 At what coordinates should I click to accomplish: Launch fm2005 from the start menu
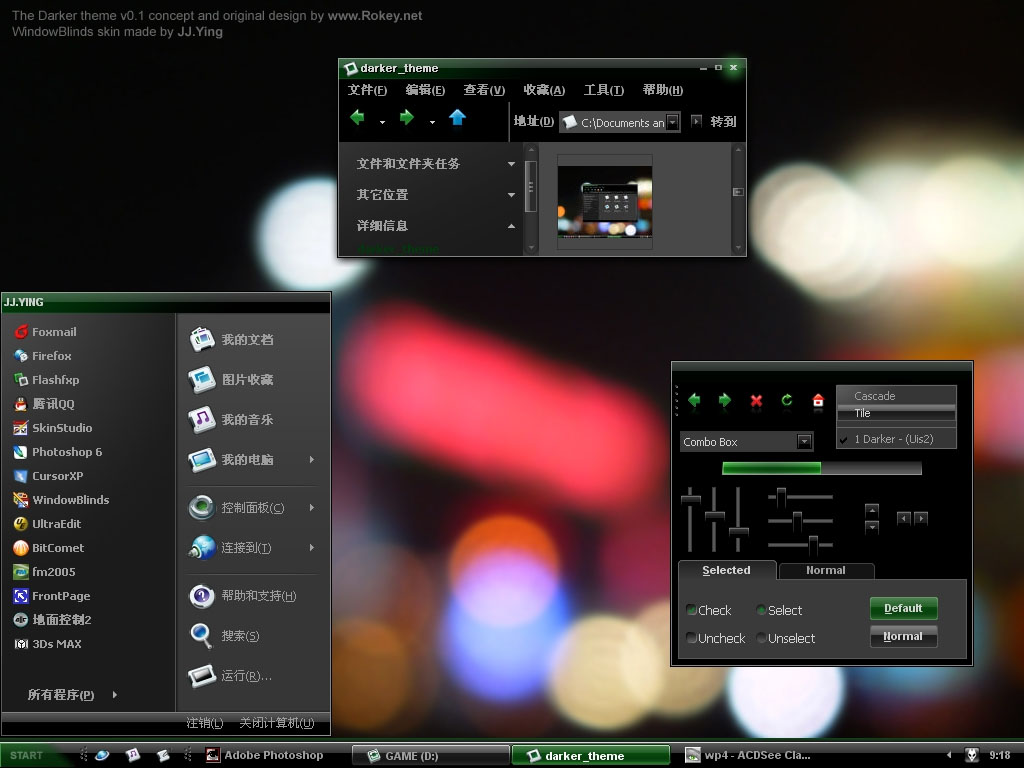(x=44, y=572)
